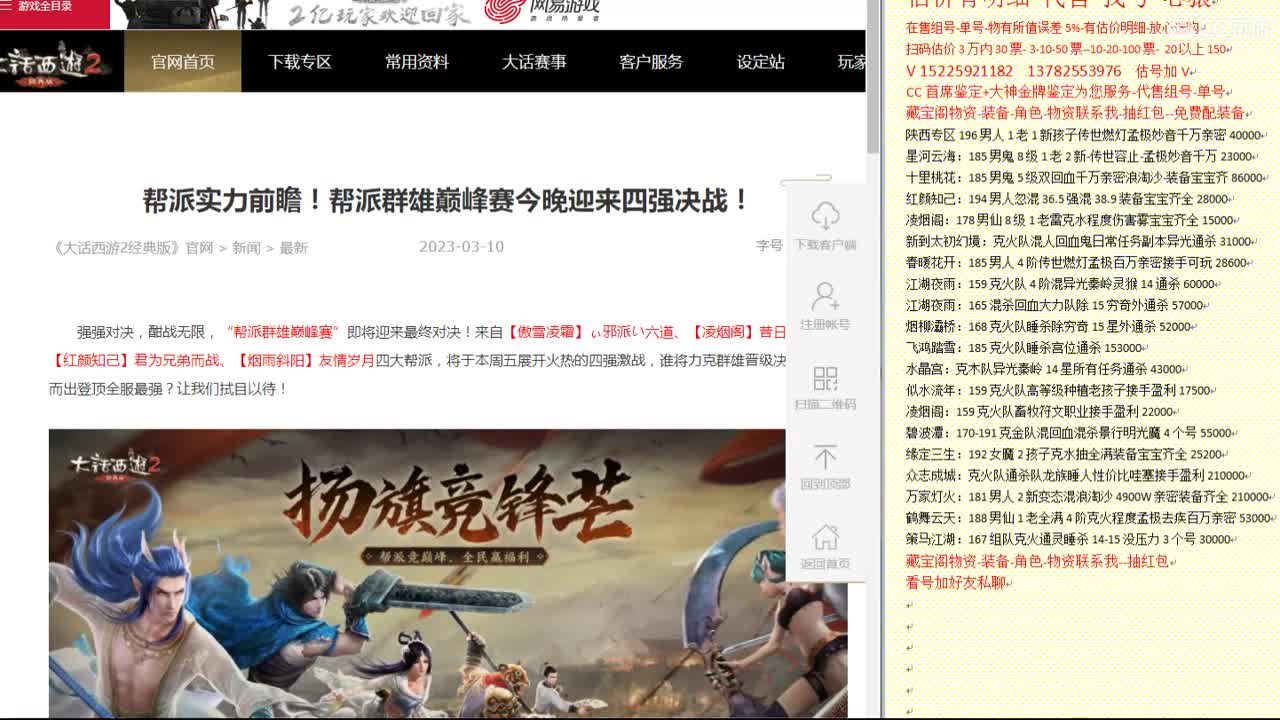Open 官网首页 navigation tab
The height and width of the screenshot is (720, 1280).
(182, 62)
